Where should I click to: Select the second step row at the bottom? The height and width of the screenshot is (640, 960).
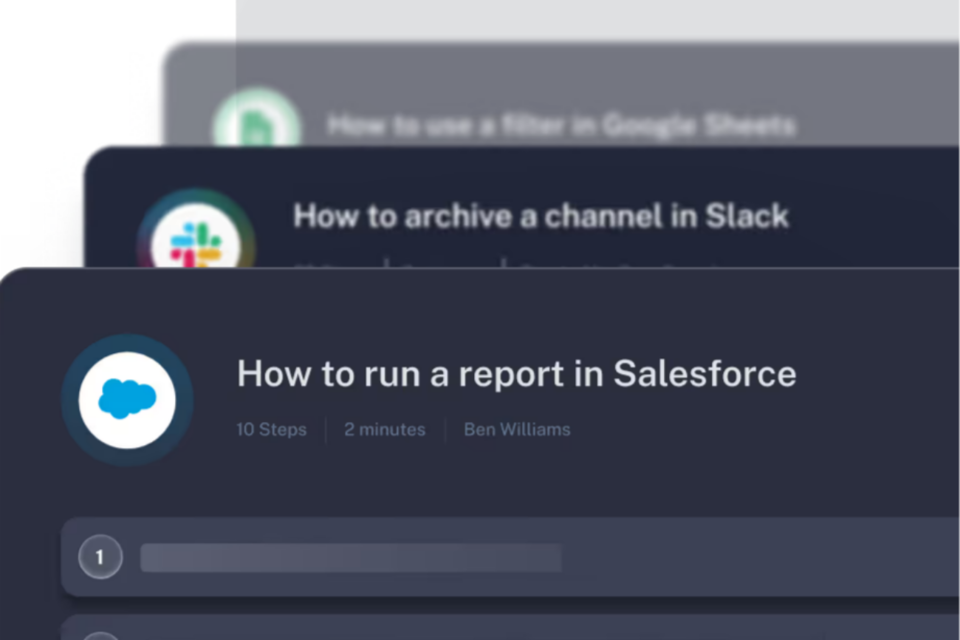point(500,628)
